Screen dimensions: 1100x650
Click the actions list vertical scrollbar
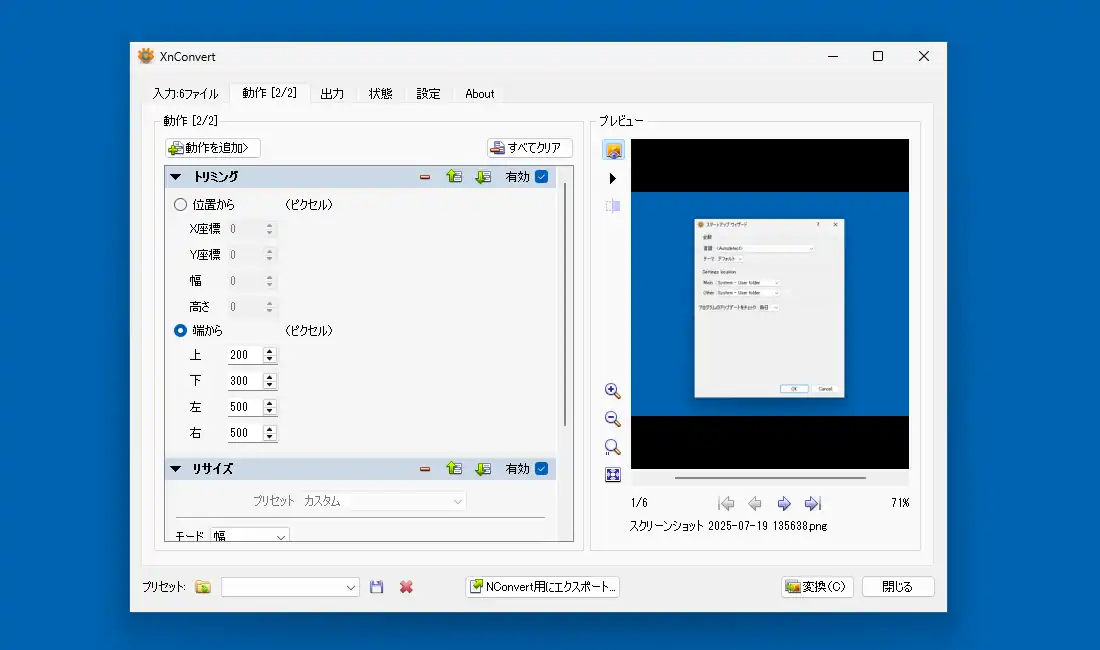point(565,304)
